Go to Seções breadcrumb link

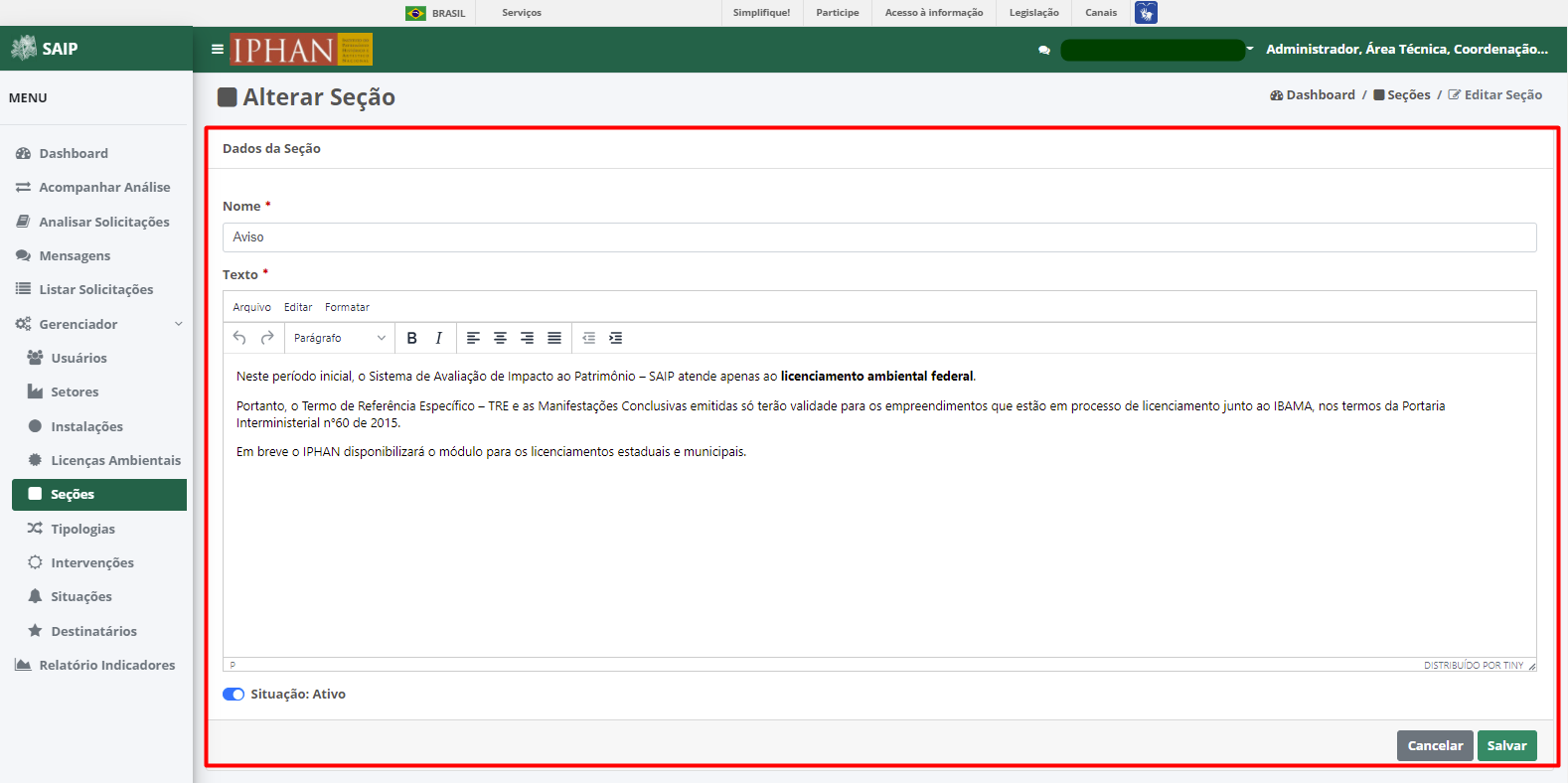pyautogui.click(x=1402, y=94)
